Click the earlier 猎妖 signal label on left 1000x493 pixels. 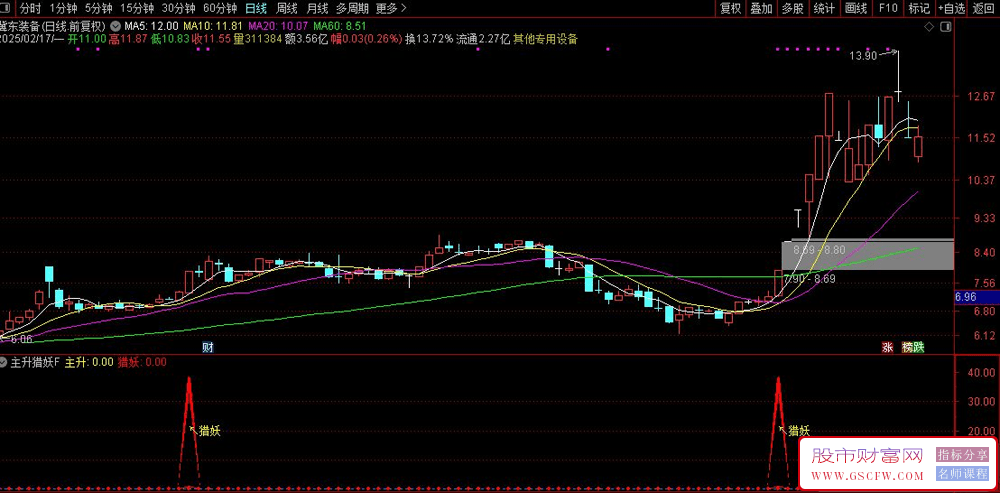[210, 430]
